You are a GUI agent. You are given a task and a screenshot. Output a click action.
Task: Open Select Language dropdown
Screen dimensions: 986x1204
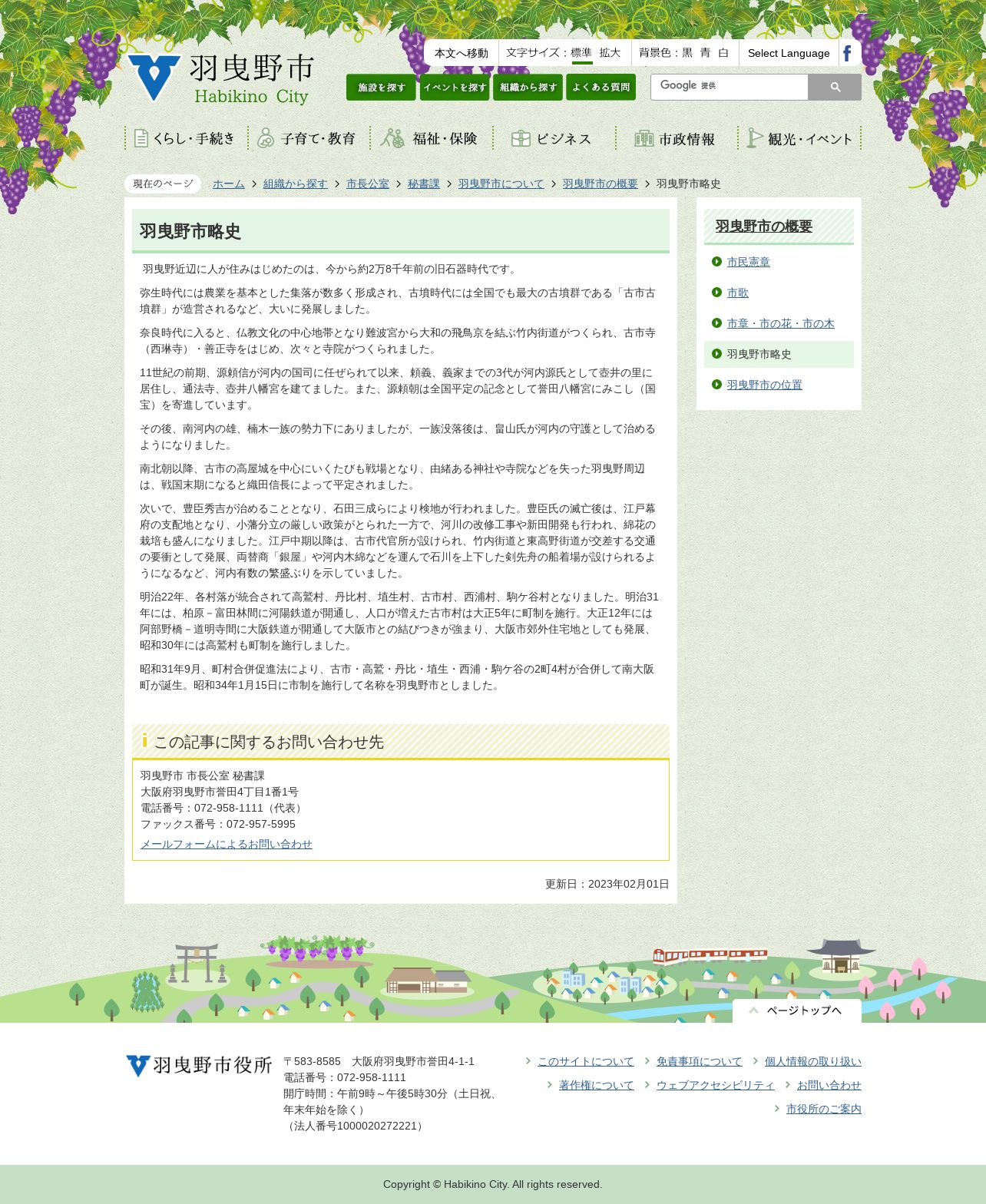(x=789, y=53)
